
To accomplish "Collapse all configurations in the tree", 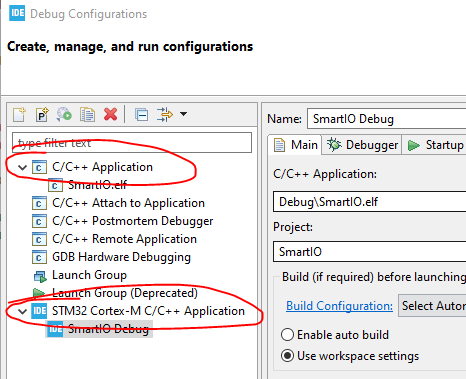I will pyautogui.click(x=142, y=115).
